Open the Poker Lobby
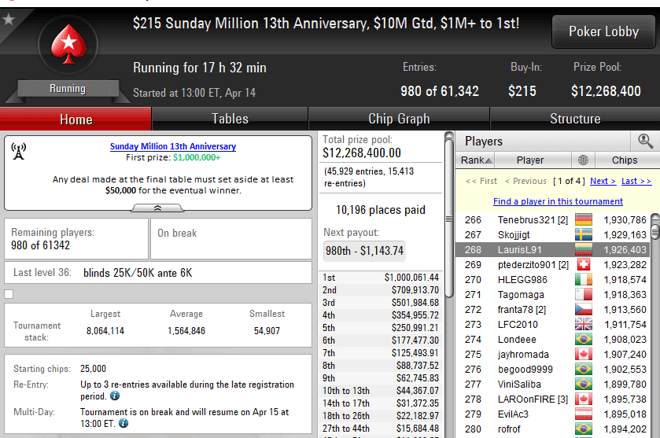 click(604, 32)
